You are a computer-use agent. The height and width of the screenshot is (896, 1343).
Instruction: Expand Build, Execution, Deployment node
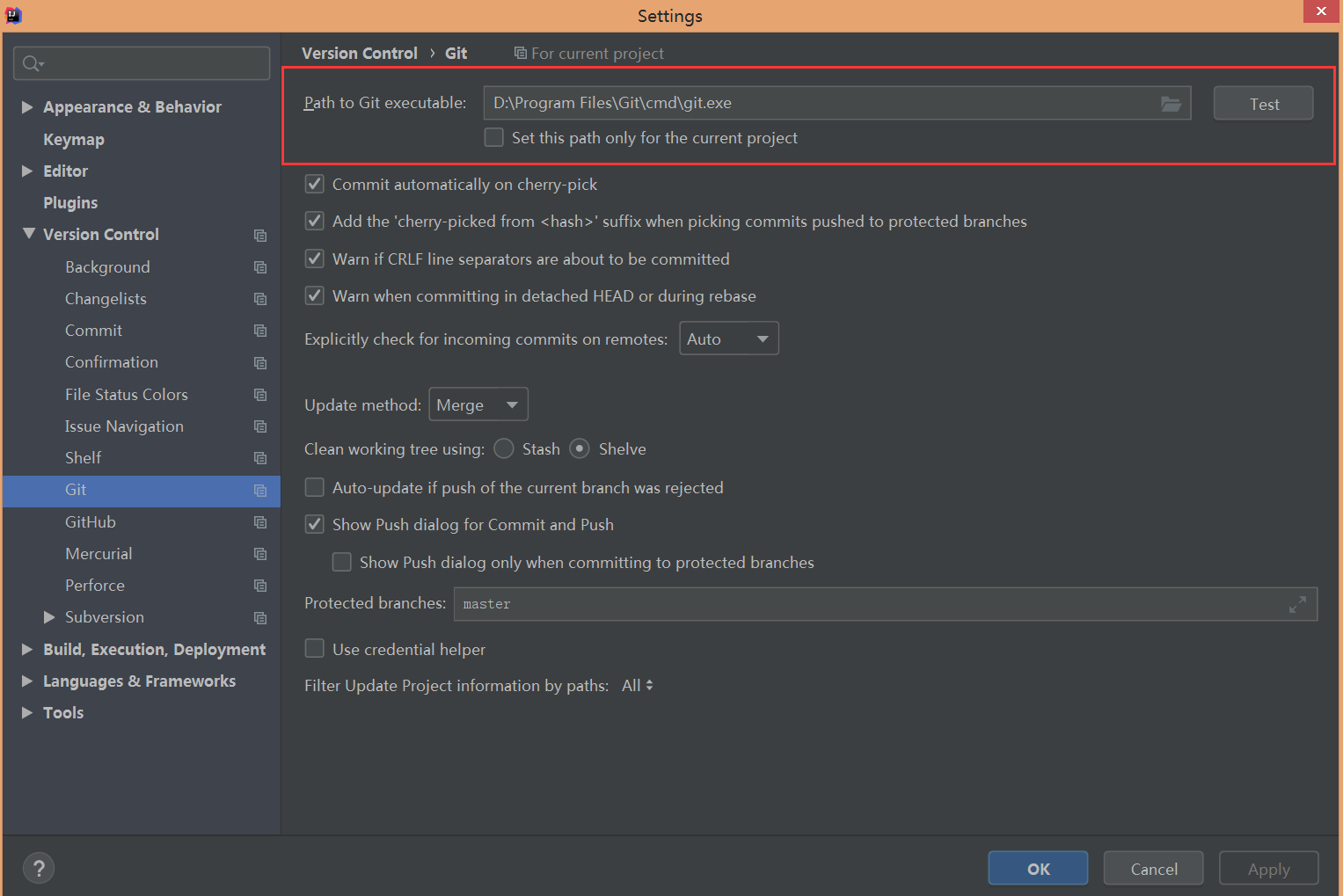tap(27, 649)
